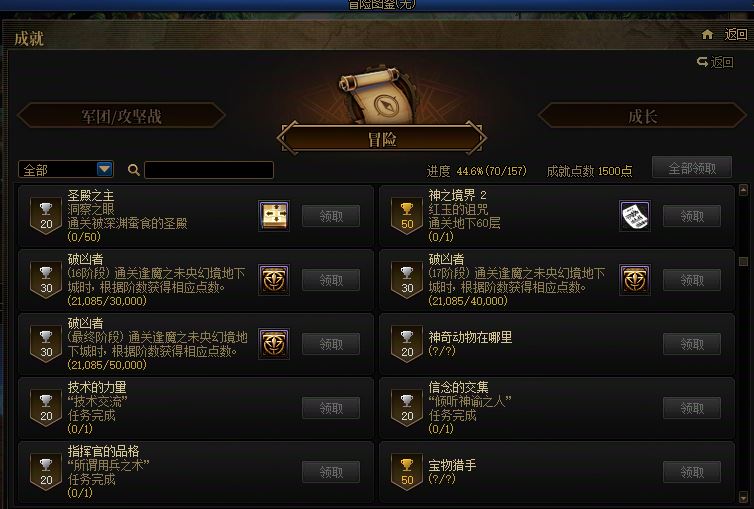Open the 全部 filter dropdown
The height and width of the screenshot is (509, 754).
(104, 169)
